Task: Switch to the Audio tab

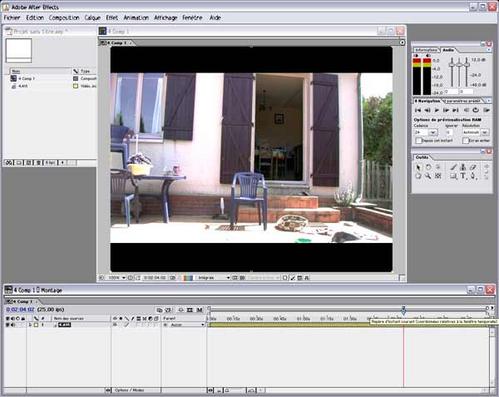Action: 448,50
